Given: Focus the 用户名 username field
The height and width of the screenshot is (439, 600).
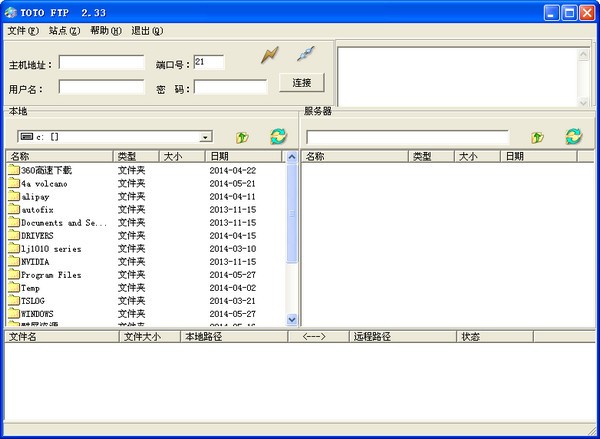Looking at the screenshot, I should point(101,87).
